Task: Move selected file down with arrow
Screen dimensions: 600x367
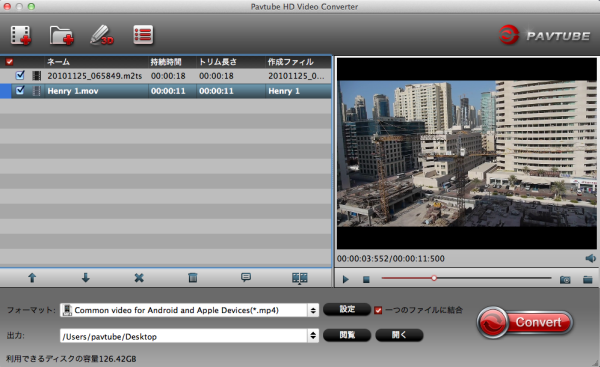Action: [86, 278]
